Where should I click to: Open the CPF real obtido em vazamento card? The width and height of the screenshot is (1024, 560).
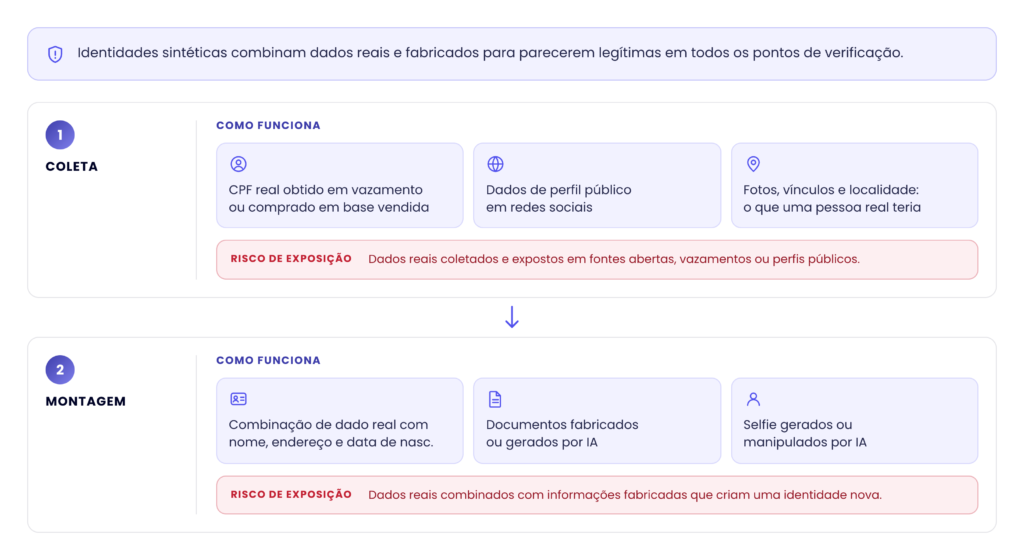click(340, 185)
